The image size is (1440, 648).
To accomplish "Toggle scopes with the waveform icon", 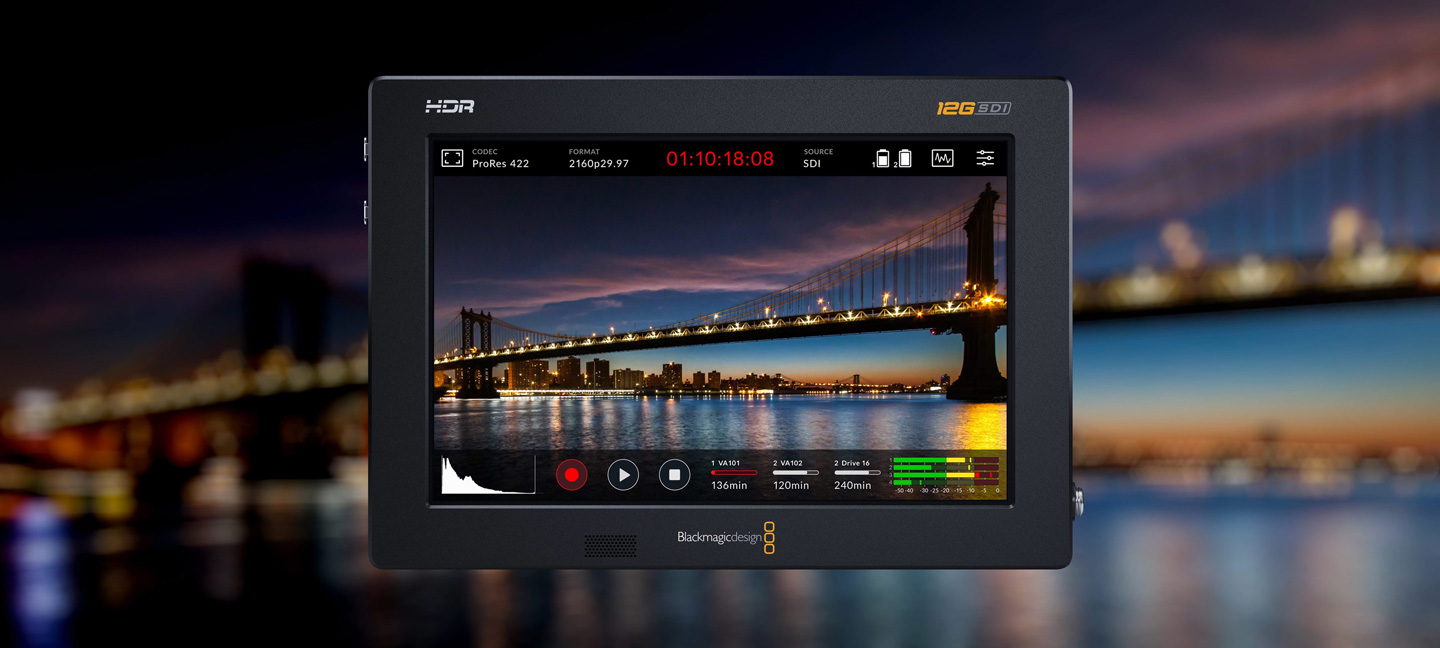I will point(941,158).
